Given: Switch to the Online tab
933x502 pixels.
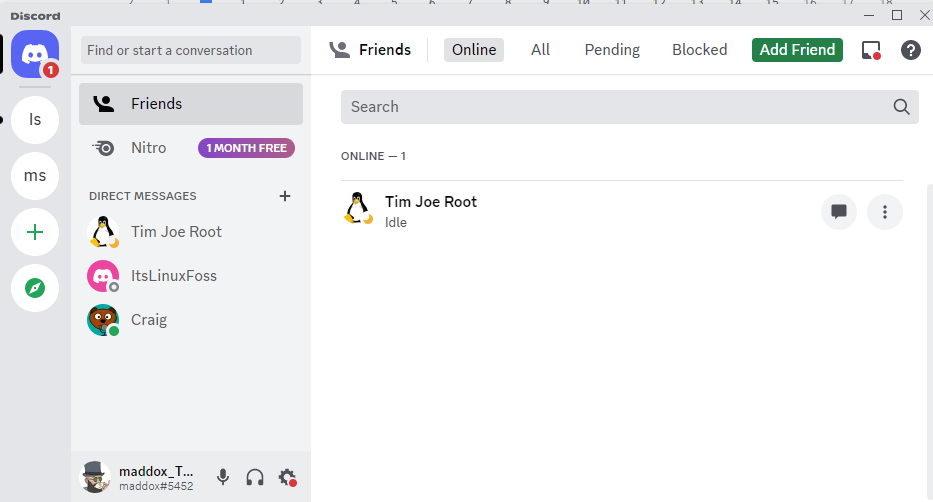Looking at the screenshot, I should (x=474, y=50).
